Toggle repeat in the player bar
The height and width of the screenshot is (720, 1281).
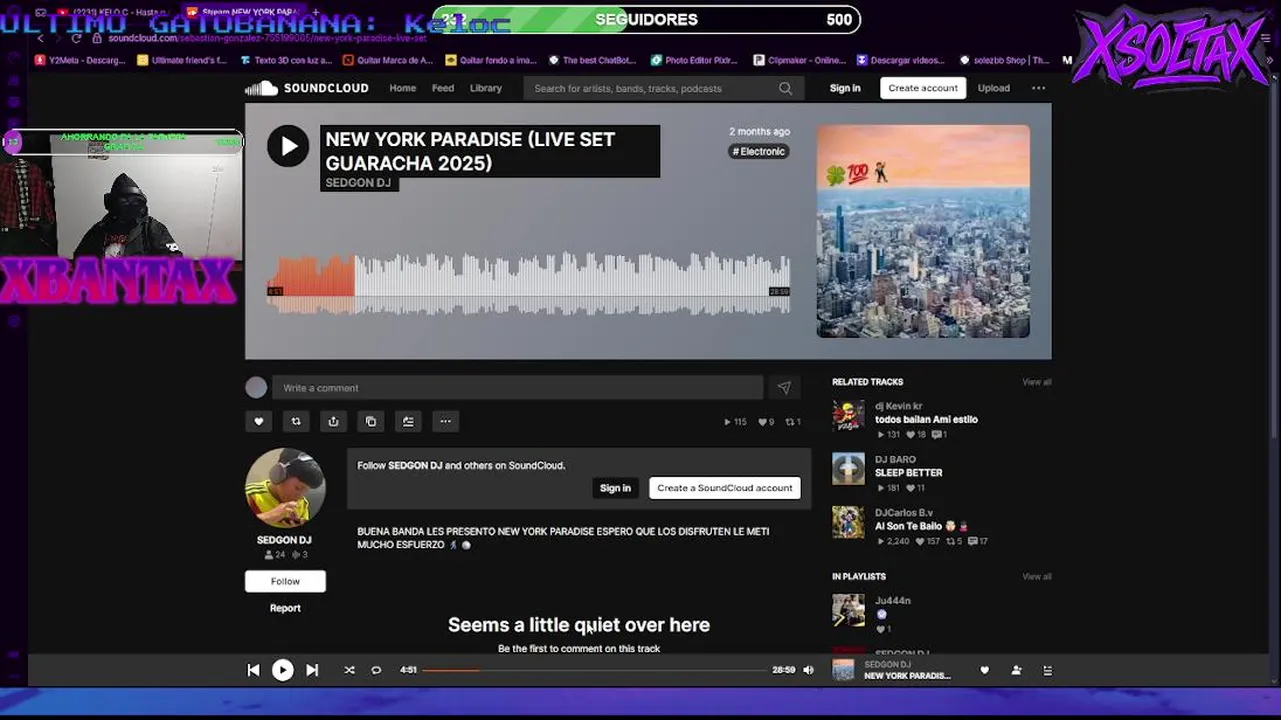[x=376, y=670]
